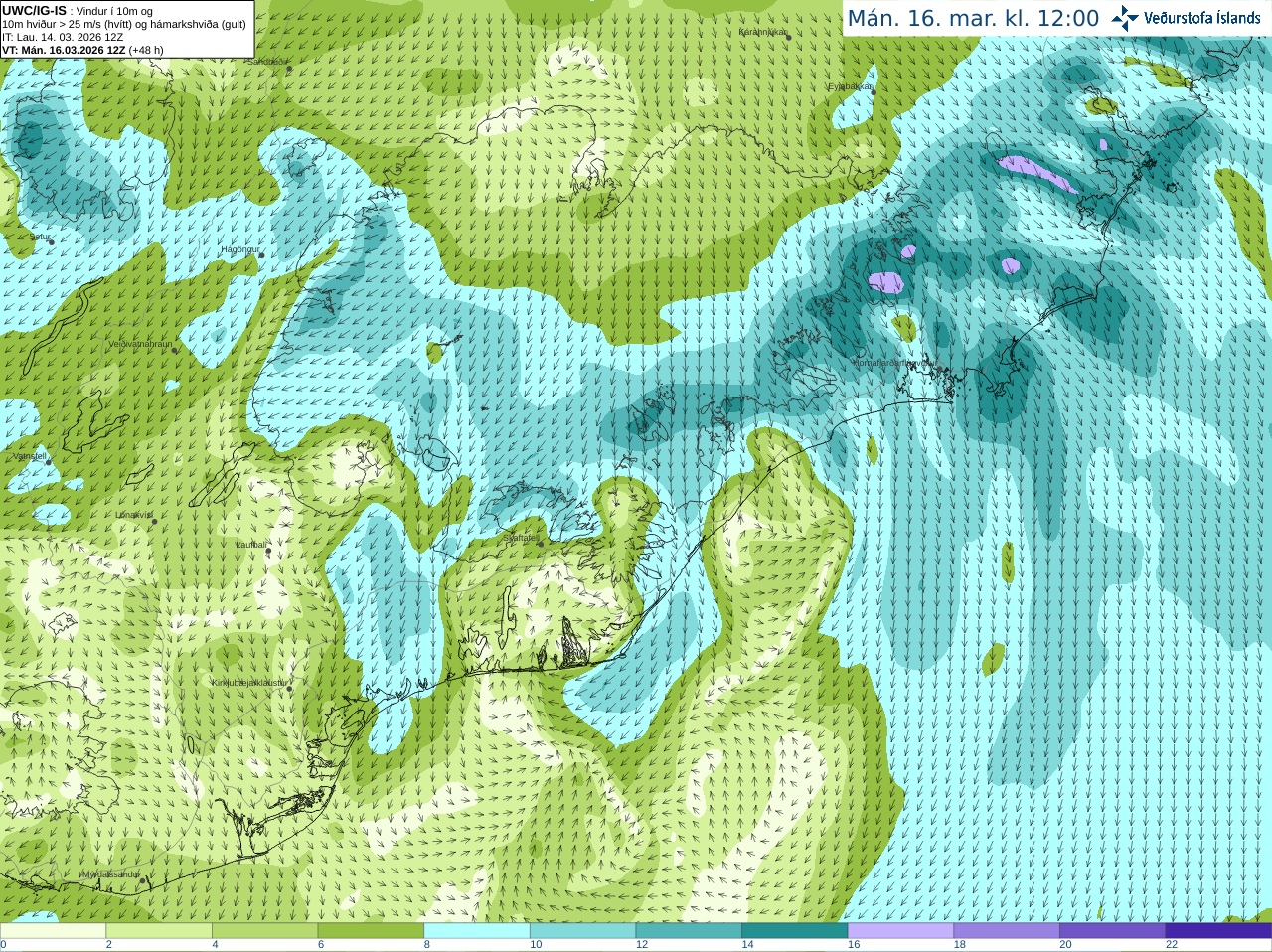
Task: Click the UWC/IG-IS model title
Action: coord(35,10)
